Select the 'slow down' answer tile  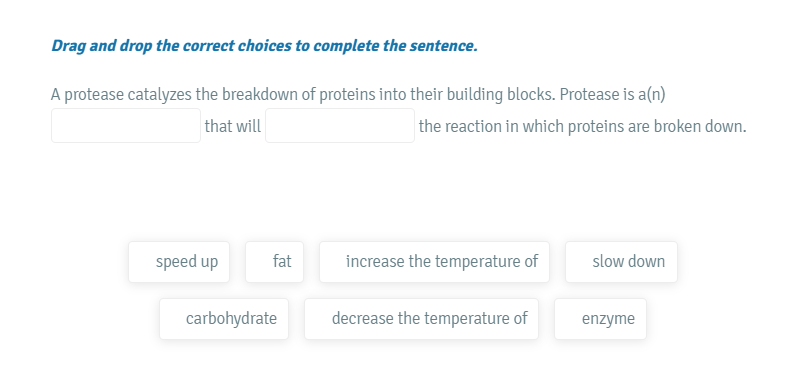pos(621,262)
